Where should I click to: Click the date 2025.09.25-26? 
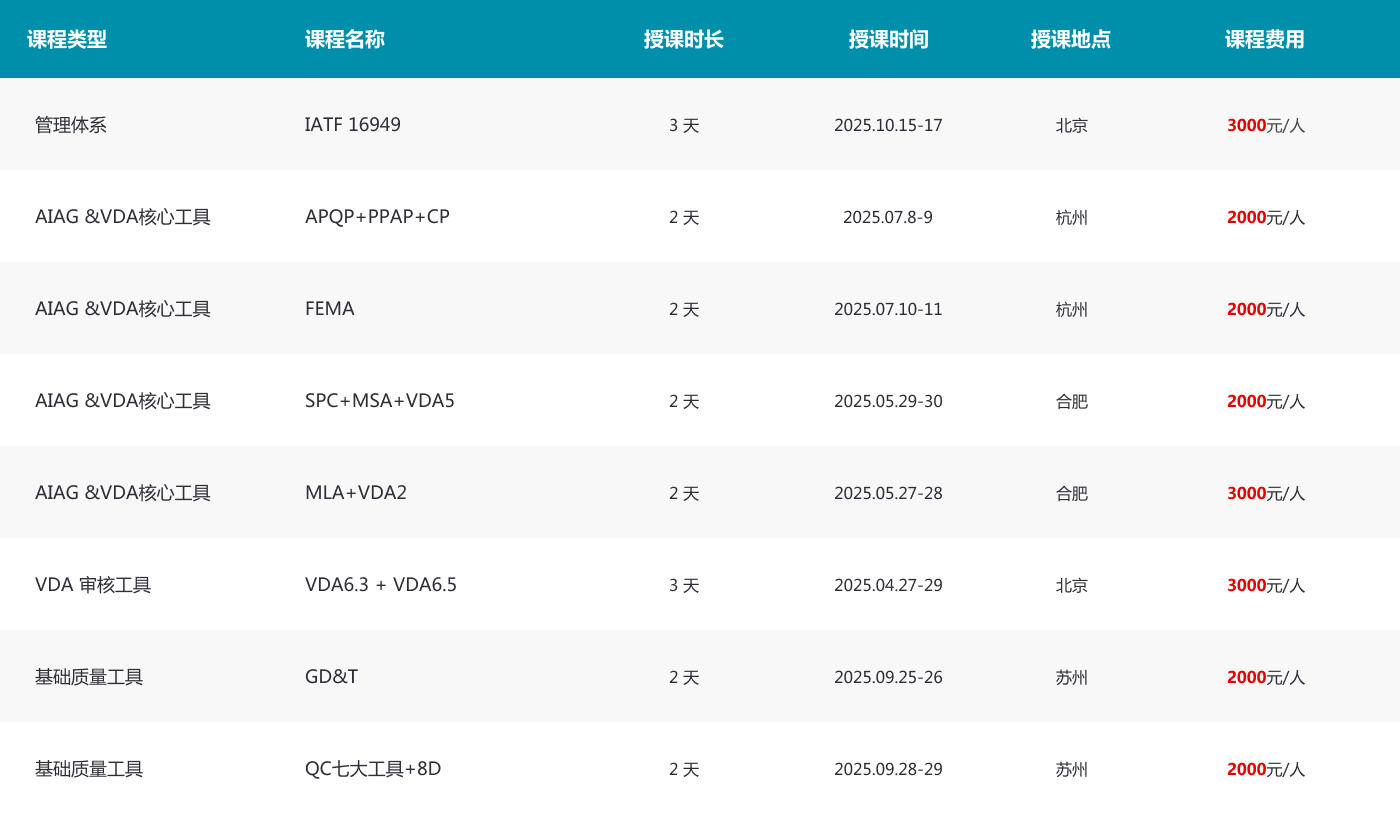click(x=888, y=678)
